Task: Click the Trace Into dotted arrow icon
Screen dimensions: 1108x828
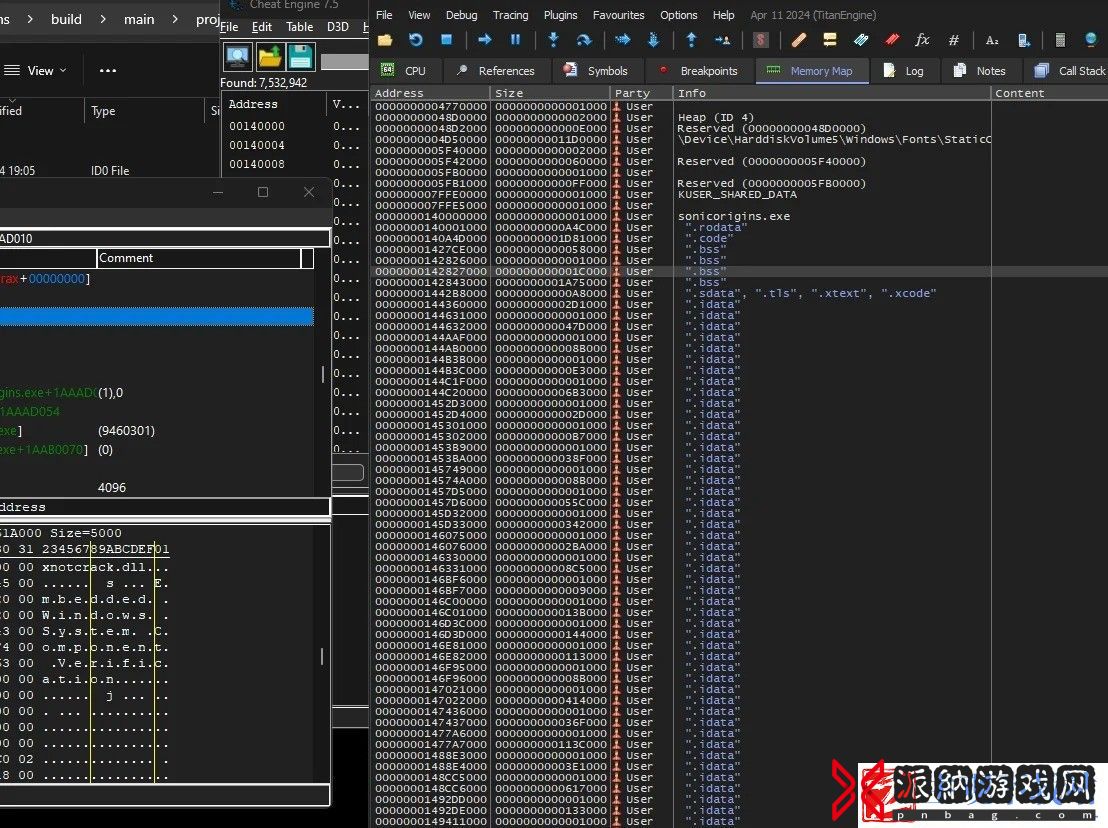Action: (x=623, y=40)
